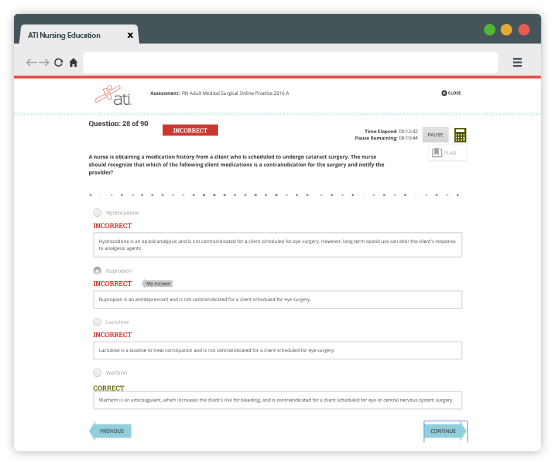Click the browser forward arrow

pos(44,63)
